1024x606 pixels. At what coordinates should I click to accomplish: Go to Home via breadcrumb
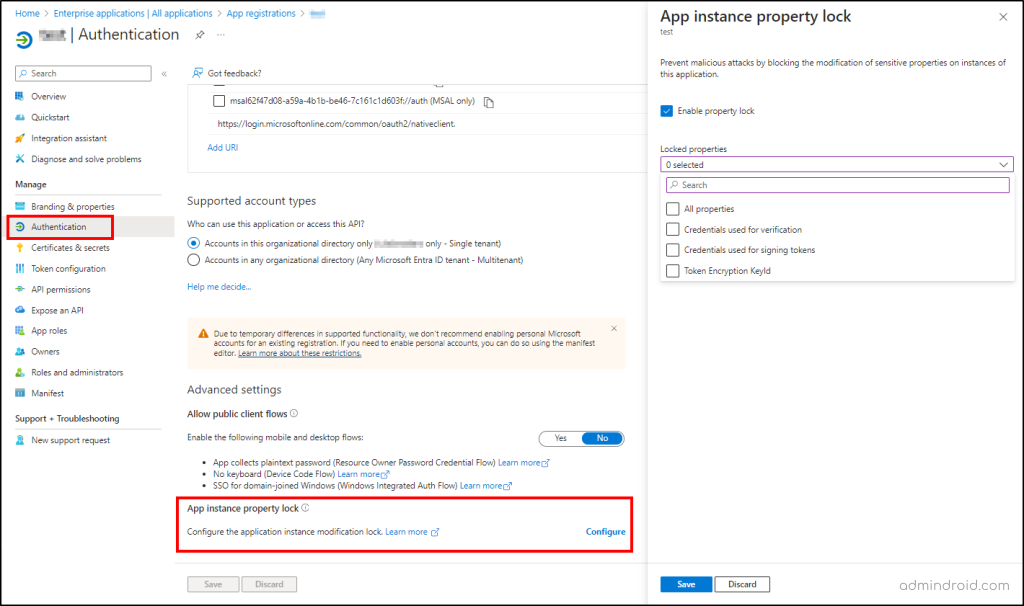(x=26, y=13)
